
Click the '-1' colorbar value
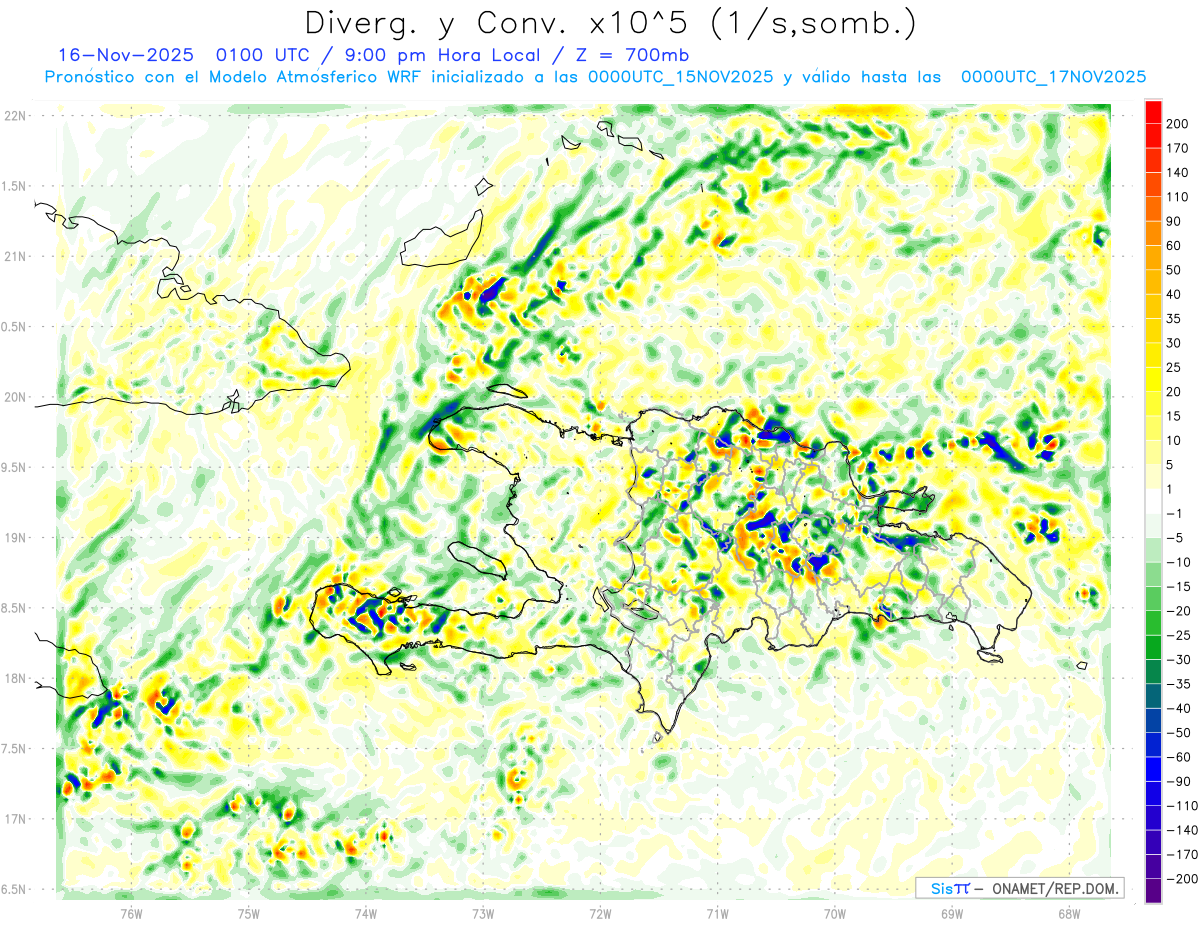pyautogui.click(x=1175, y=514)
